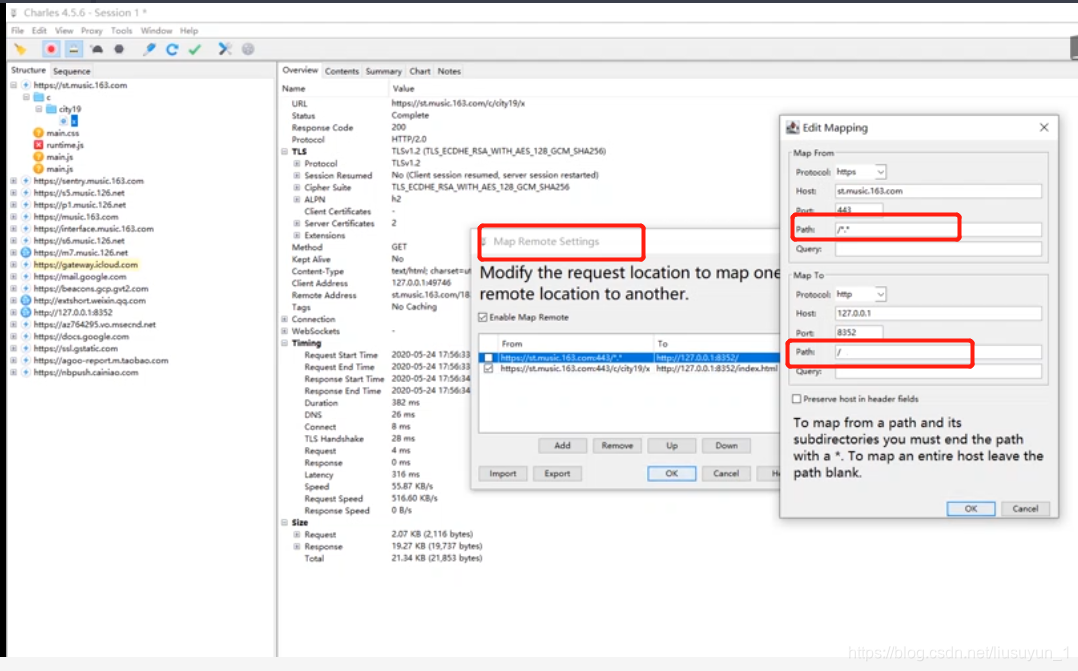Open the Help menu
Viewport: 1078px width, 671px height.
click(189, 30)
